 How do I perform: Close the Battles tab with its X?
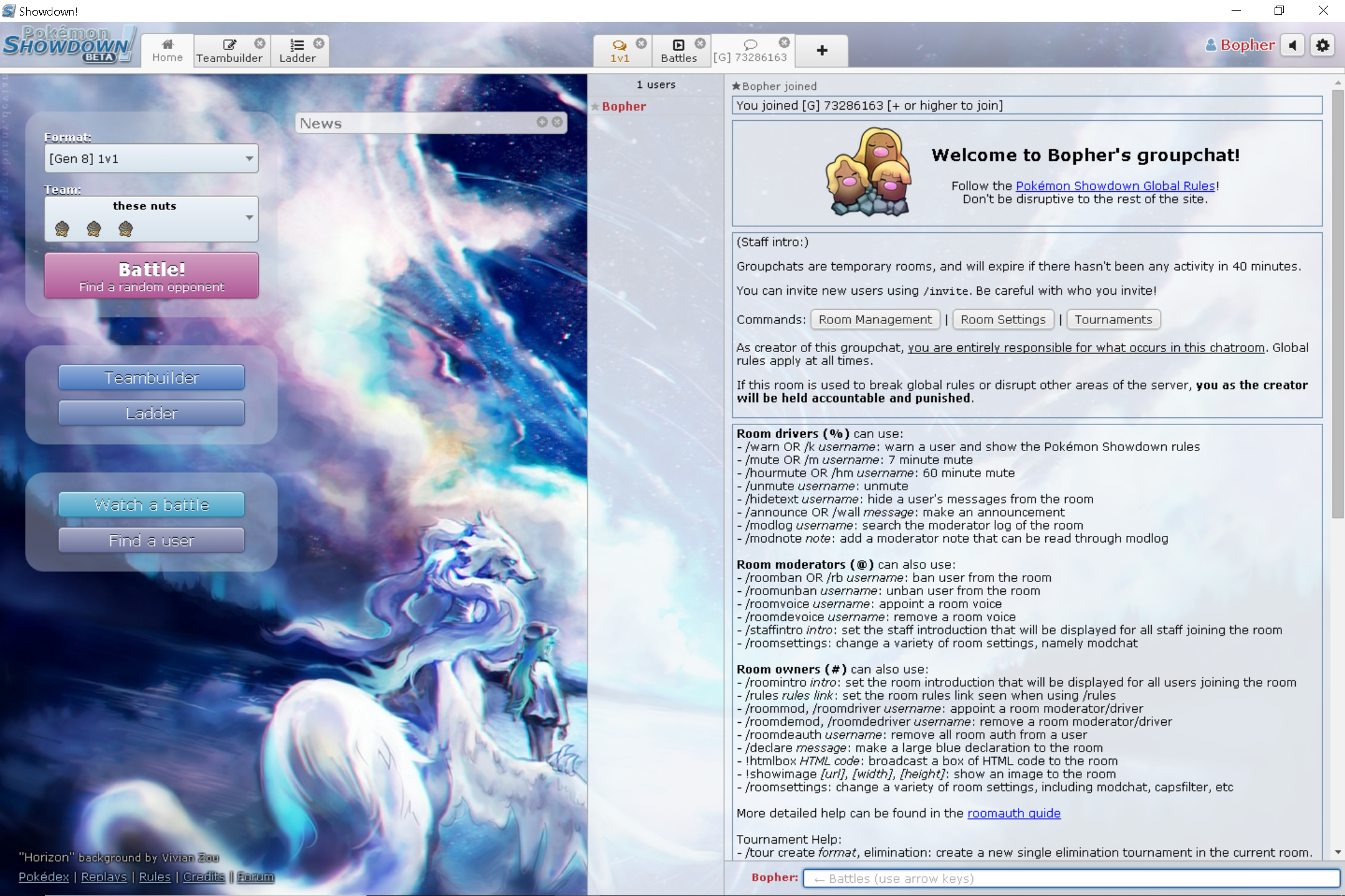[700, 43]
